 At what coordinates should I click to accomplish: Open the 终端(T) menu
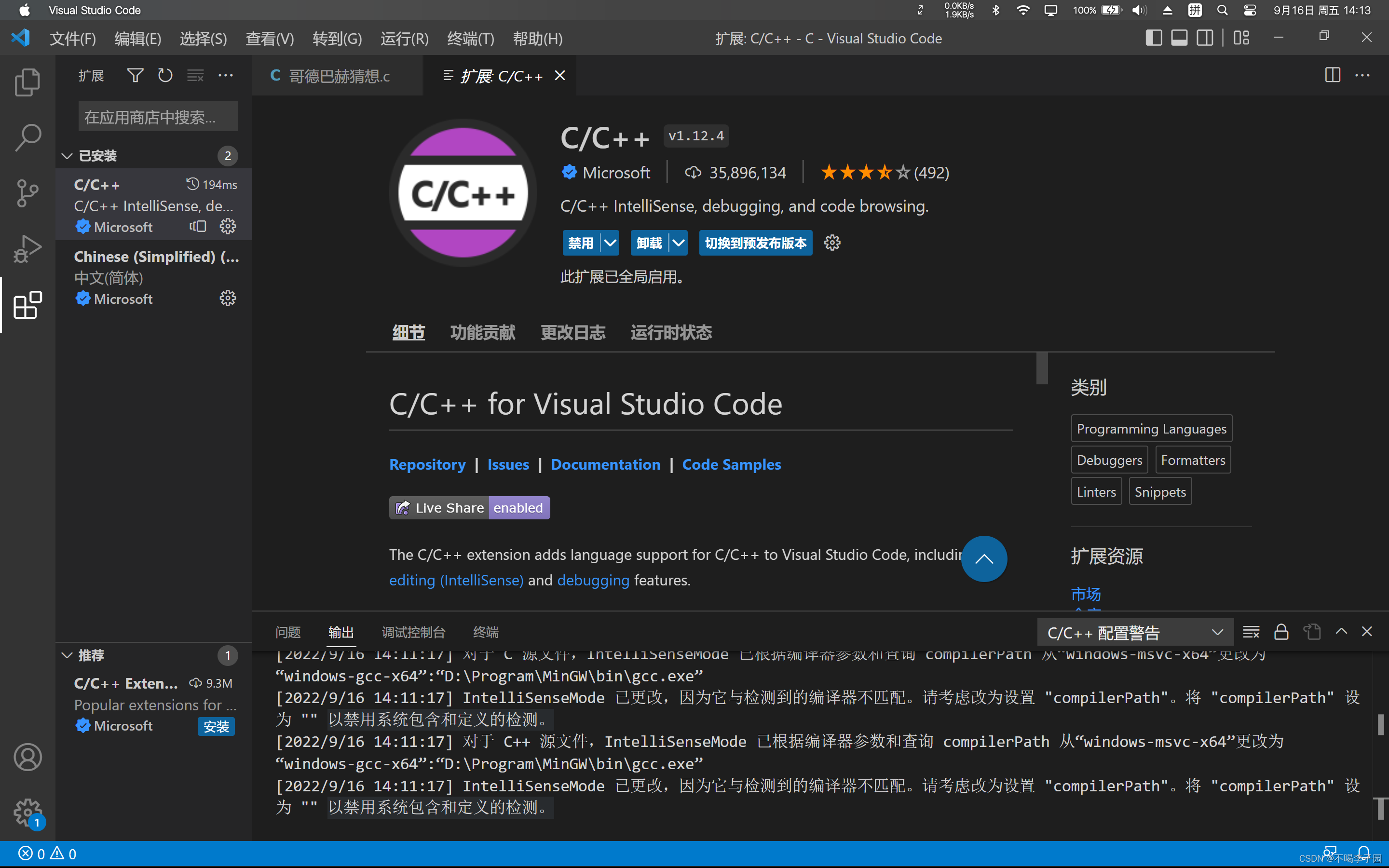pyautogui.click(x=470, y=39)
